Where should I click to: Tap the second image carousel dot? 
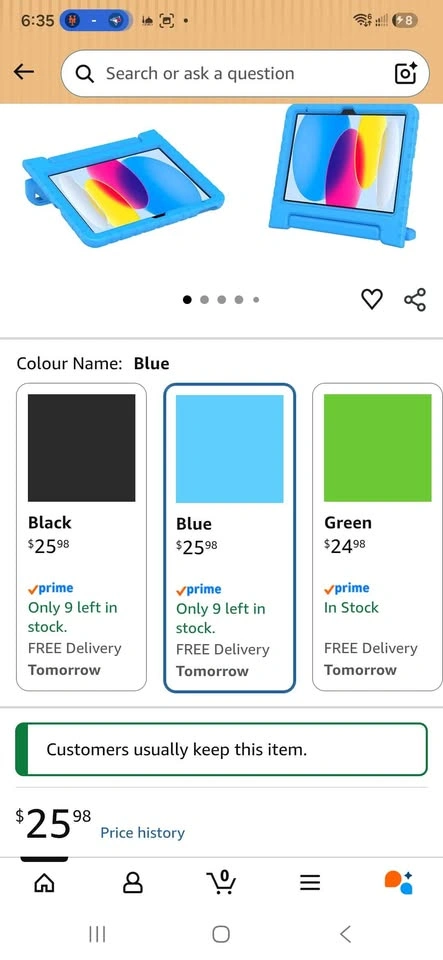pyautogui.click(x=204, y=299)
